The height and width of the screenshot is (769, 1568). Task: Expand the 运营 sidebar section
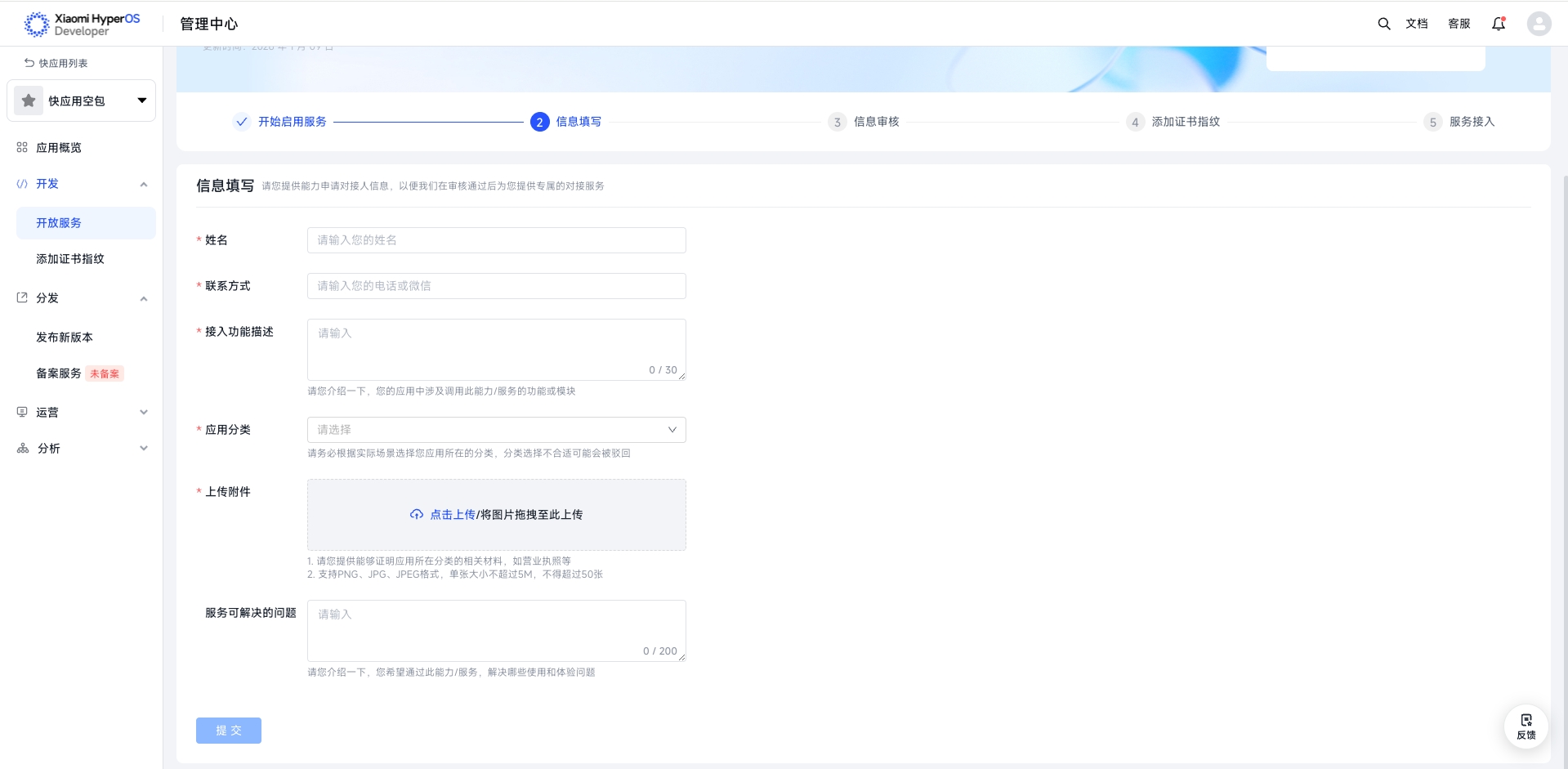coord(144,413)
